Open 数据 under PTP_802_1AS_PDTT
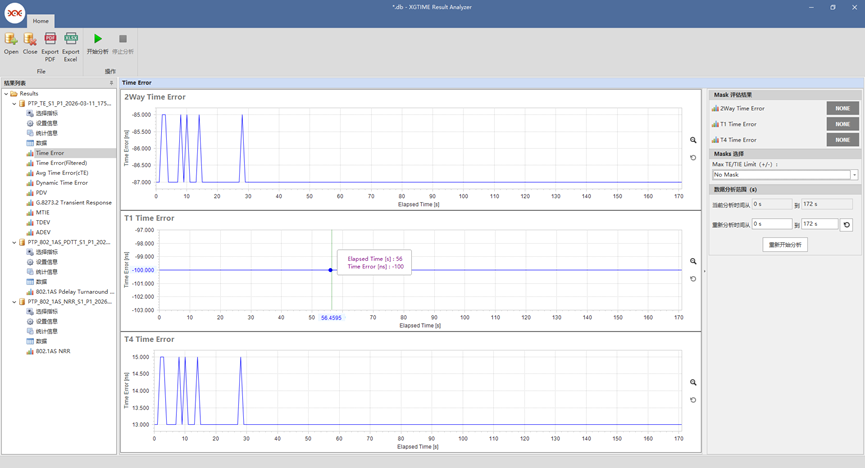 tap(41, 282)
